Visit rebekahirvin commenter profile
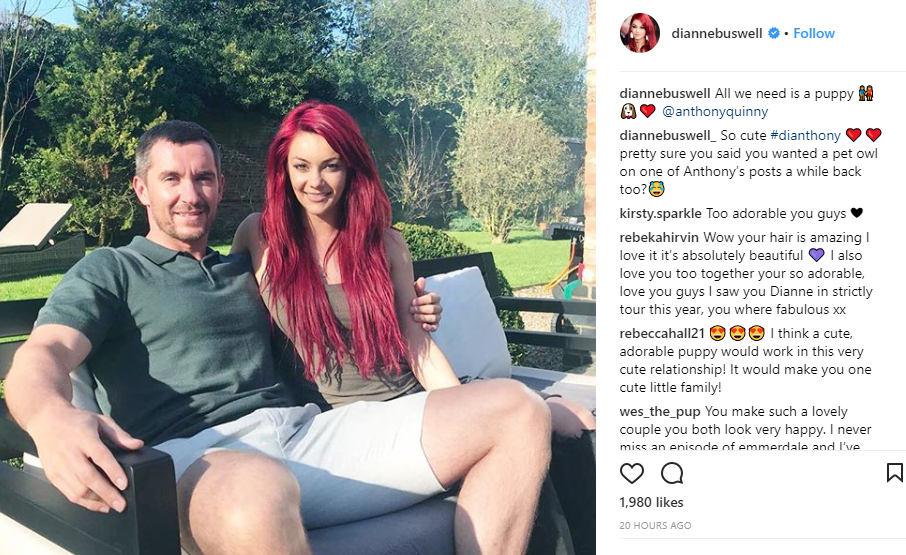This screenshot has height=555, width=906. pyautogui.click(x=659, y=237)
